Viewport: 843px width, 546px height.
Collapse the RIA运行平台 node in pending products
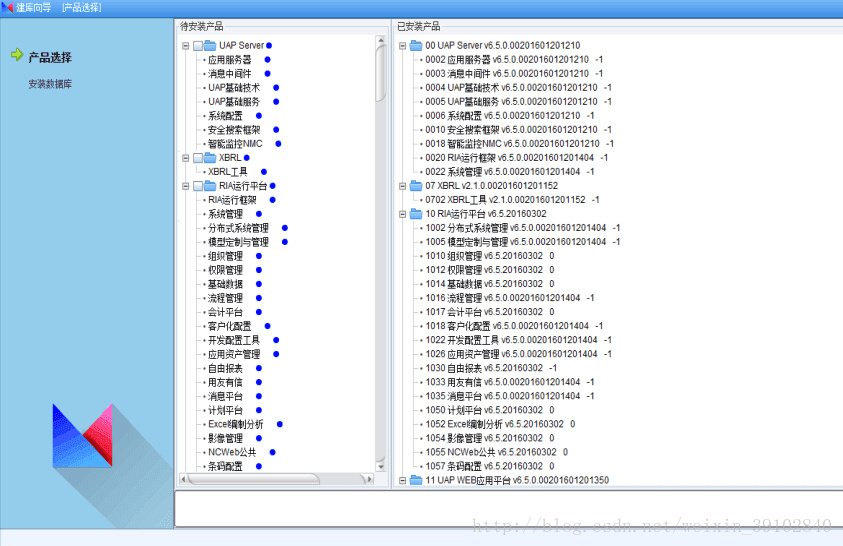[x=185, y=186]
